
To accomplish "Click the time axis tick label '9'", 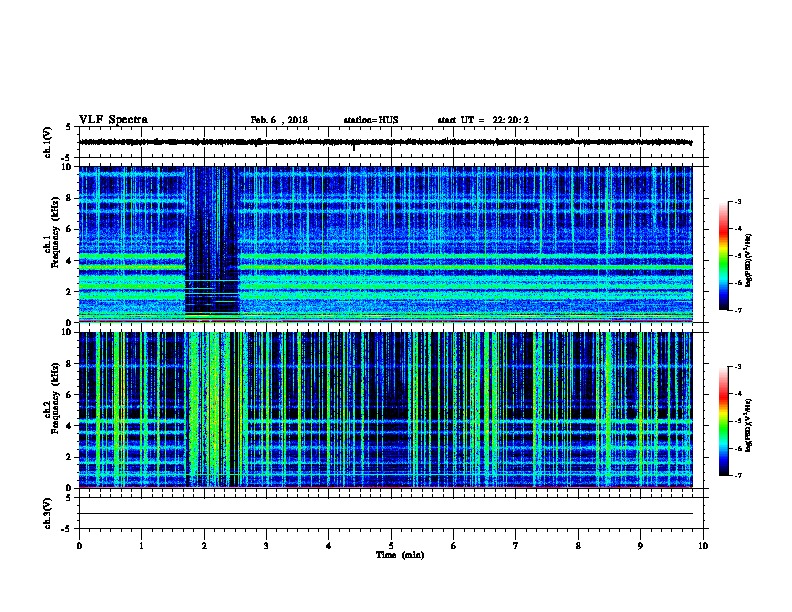I will (x=640, y=545).
